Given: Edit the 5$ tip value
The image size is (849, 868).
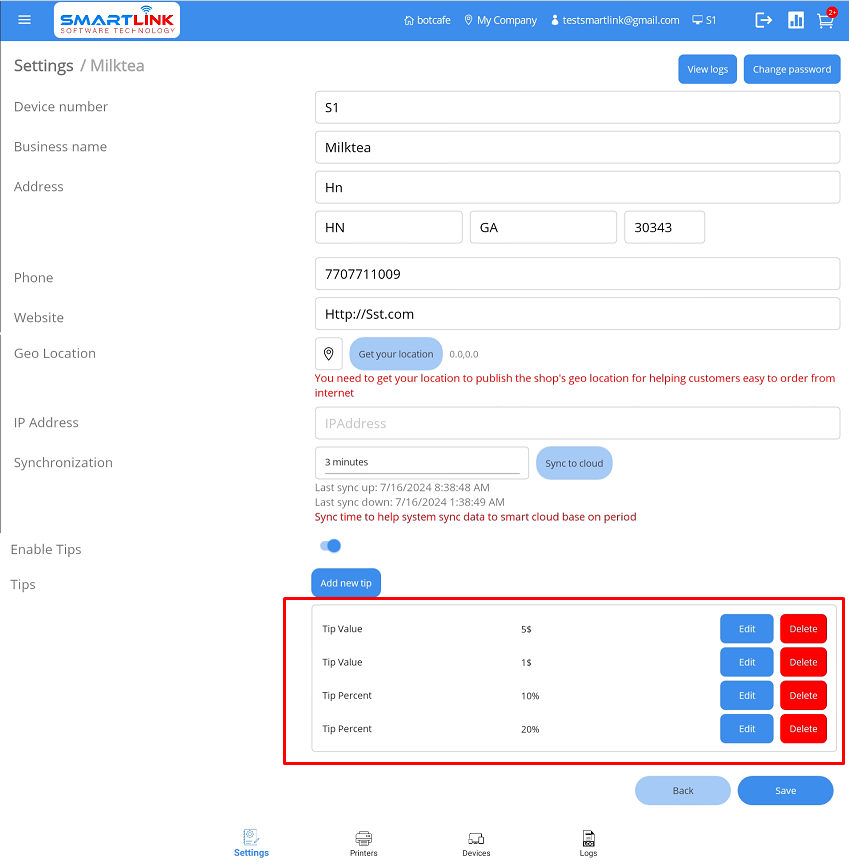Looking at the screenshot, I should tap(746, 629).
